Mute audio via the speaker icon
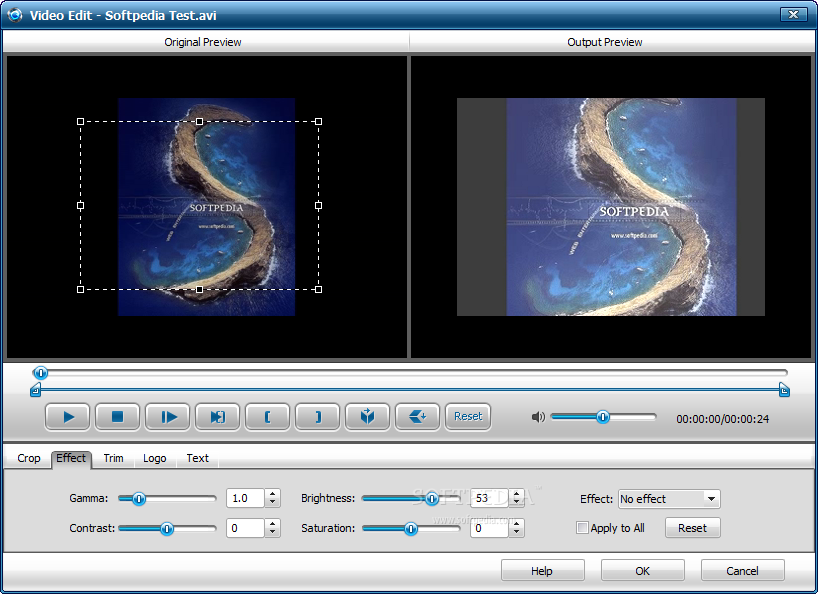818x594 pixels. click(538, 417)
